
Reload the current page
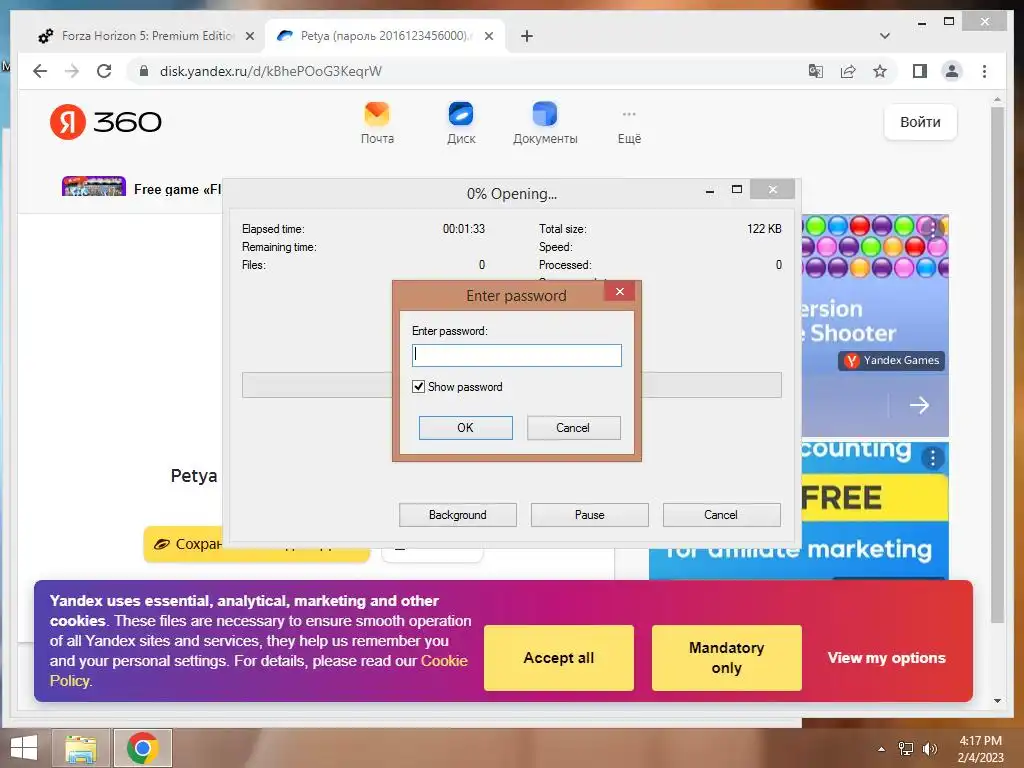104,71
